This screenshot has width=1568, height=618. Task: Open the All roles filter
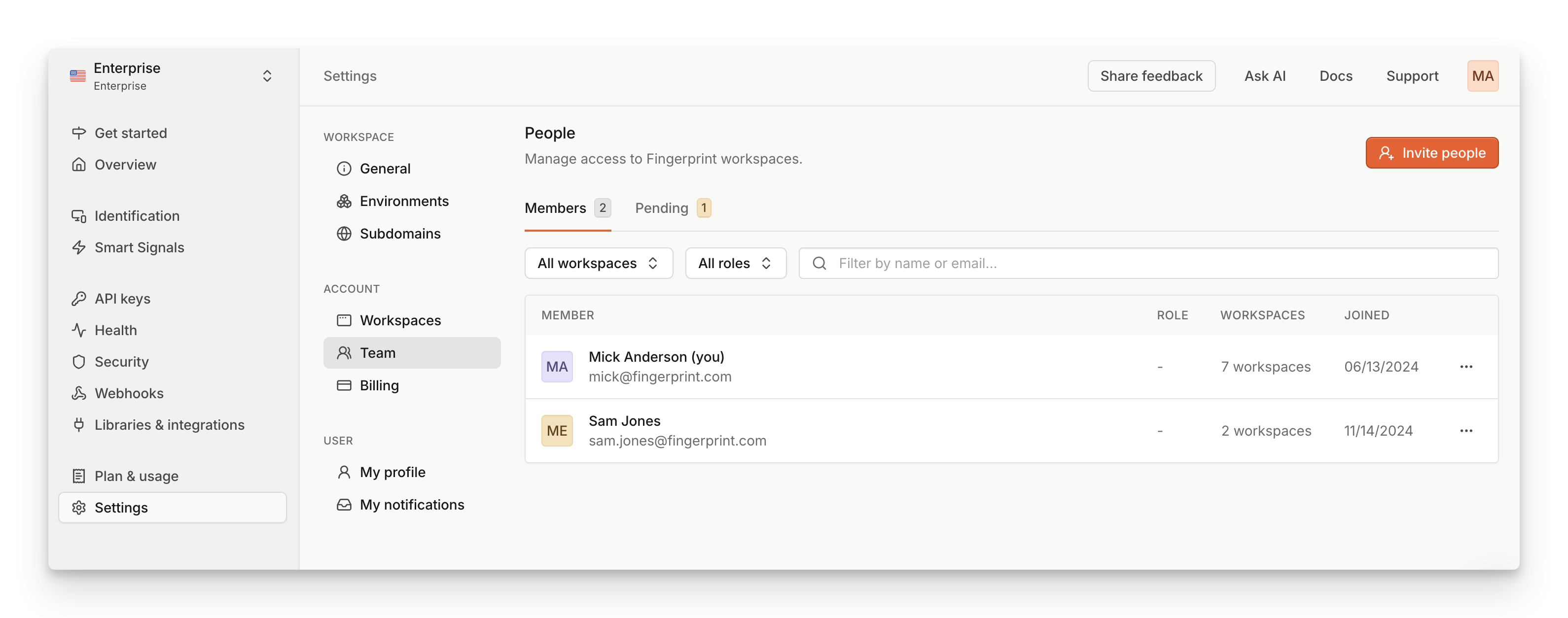(735, 263)
